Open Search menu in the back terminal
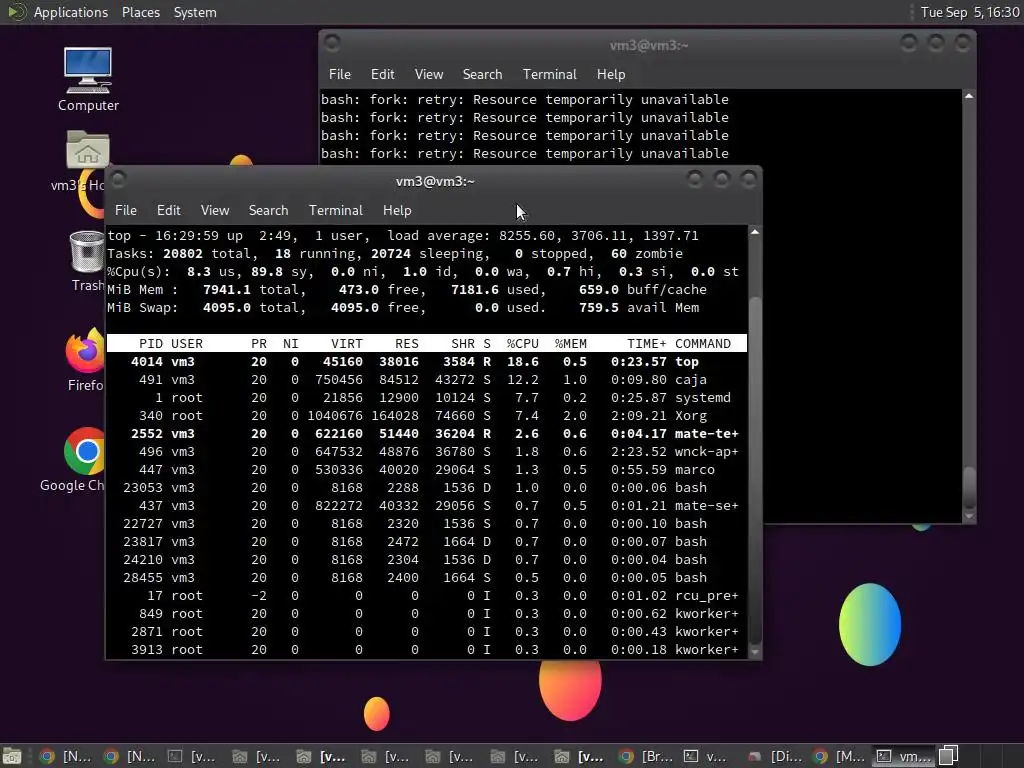Screen dimensions: 1024x768 point(483,74)
